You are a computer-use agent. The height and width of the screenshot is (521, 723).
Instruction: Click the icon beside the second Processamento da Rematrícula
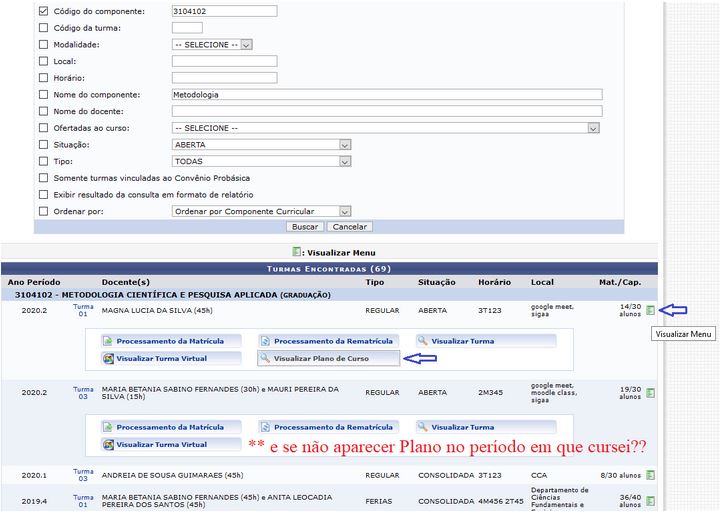[x=265, y=427]
